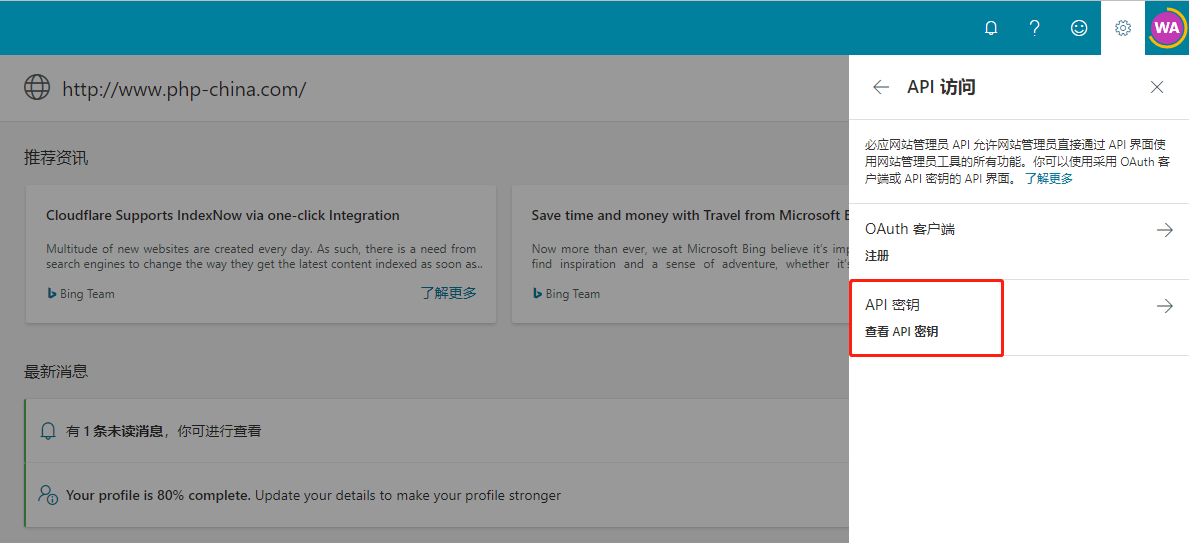Click the settings gear icon
This screenshot has width=1189, height=543.
coord(1123,28)
